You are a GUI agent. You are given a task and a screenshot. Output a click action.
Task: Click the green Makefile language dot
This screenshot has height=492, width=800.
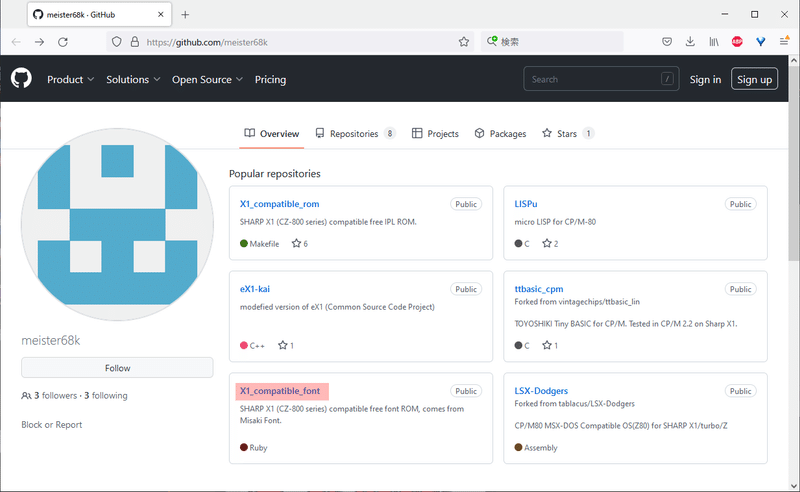coord(244,243)
